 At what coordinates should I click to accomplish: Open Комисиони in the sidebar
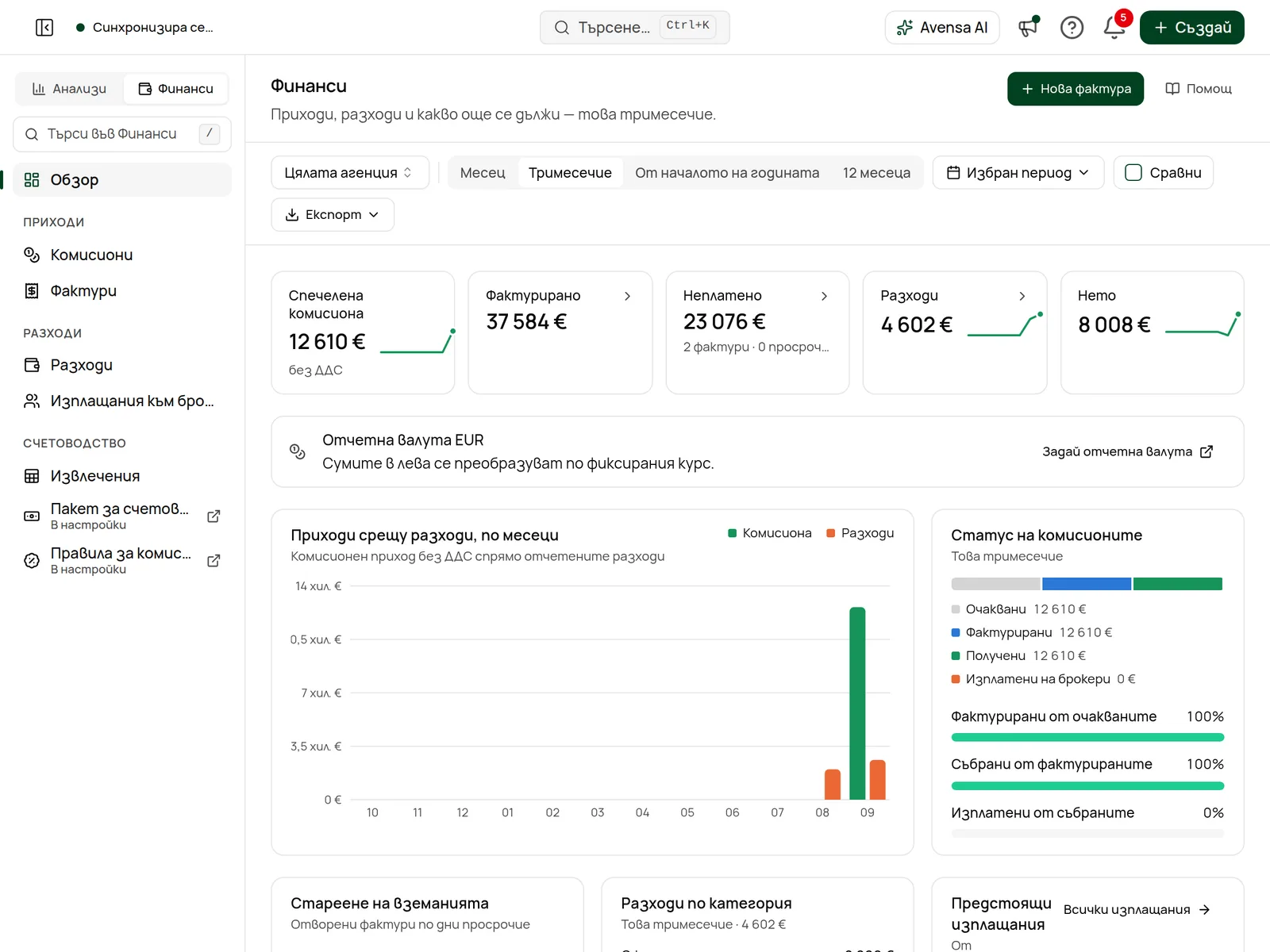pos(122,255)
